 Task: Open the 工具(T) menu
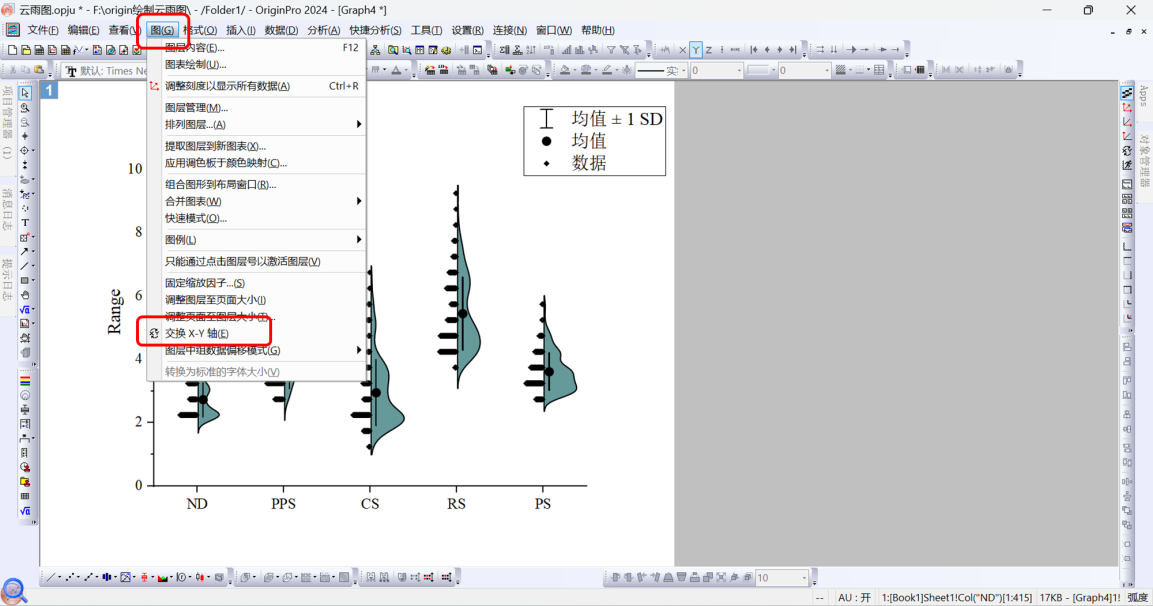pos(426,30)
